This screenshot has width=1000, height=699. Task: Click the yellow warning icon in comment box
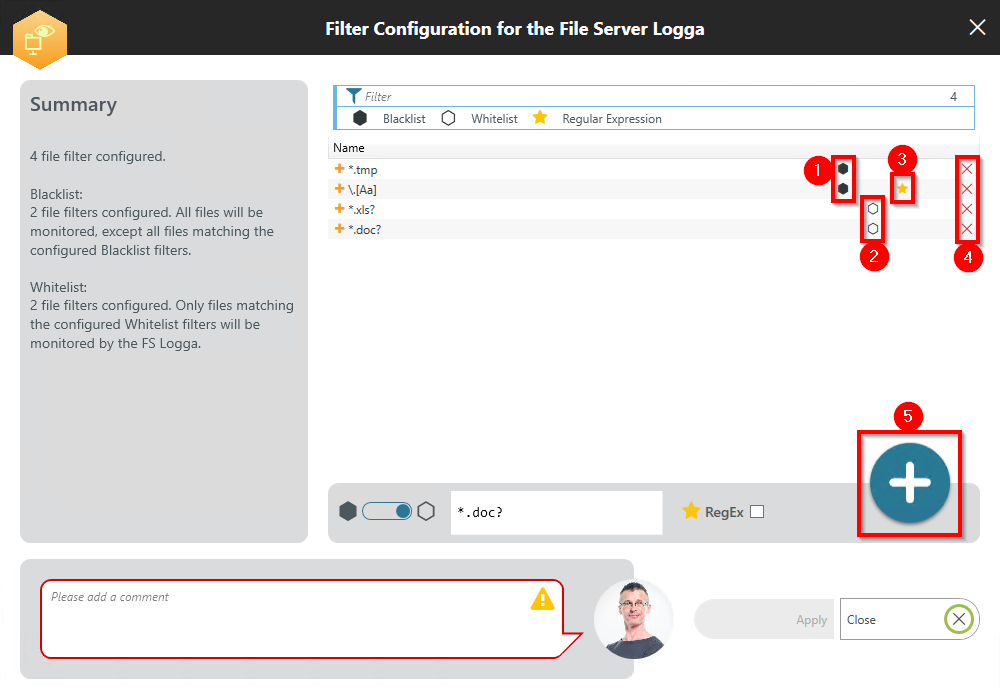click(x=542, y=598)
